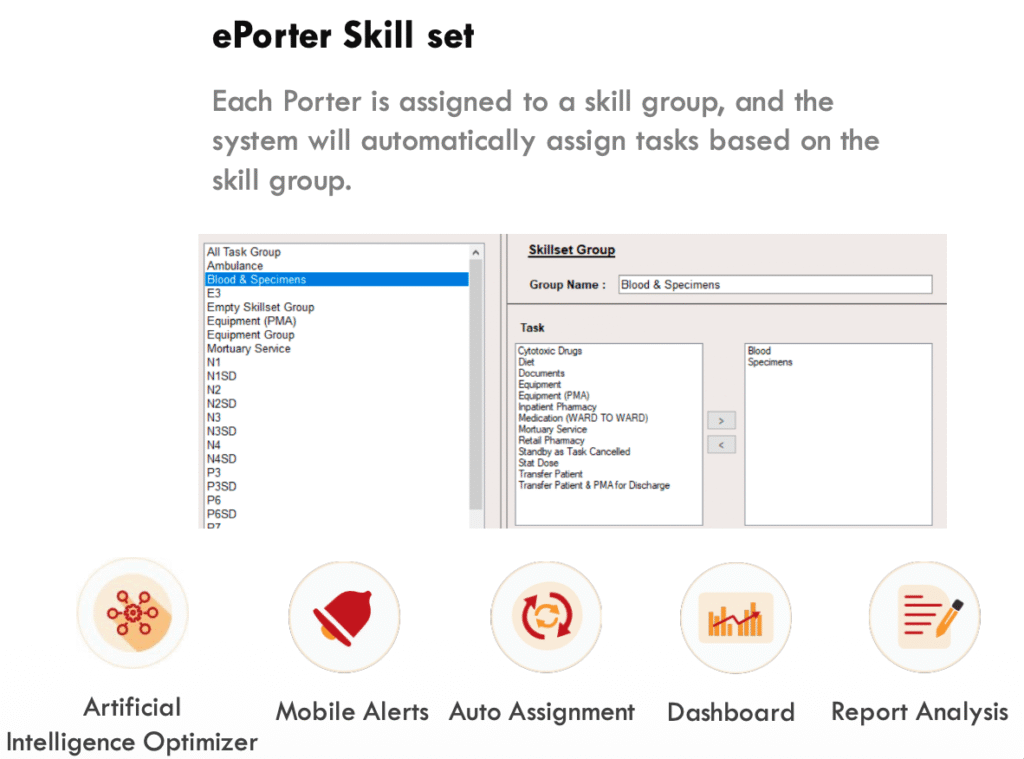This screenshot has width=1024, height=759.
Task: Choose Transfer Patient from available tasks
Action: click(550, 474)
